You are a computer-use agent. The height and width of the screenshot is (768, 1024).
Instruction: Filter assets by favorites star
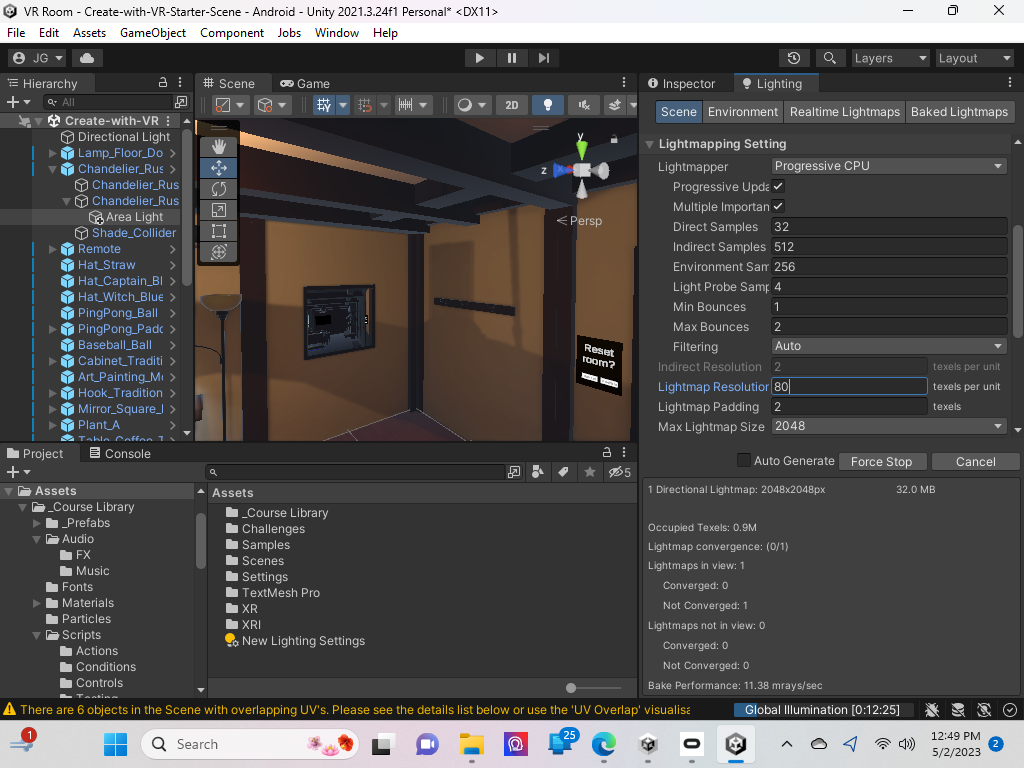[x=590, y=472]
